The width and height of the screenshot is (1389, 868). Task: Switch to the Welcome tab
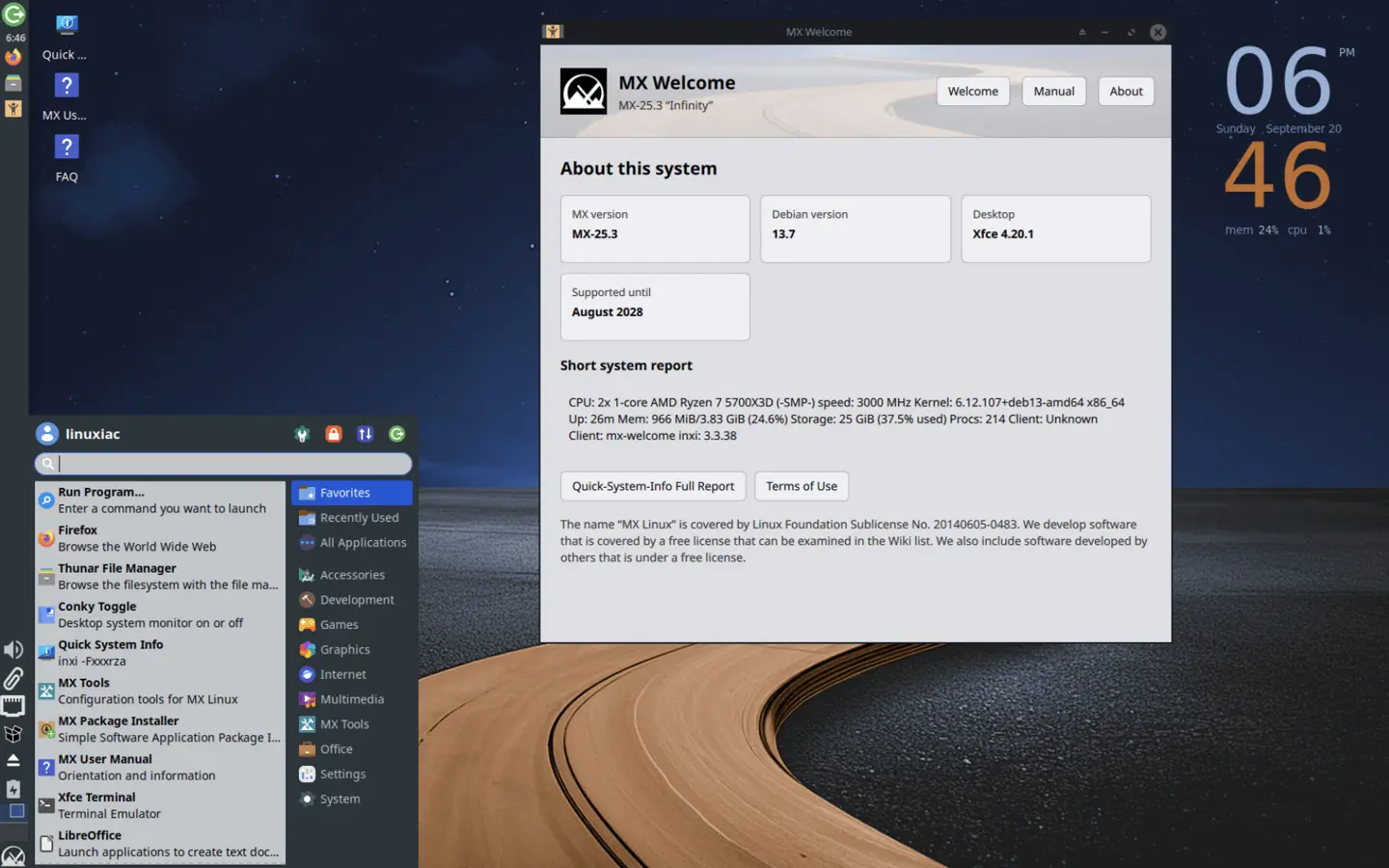[972, 92]
